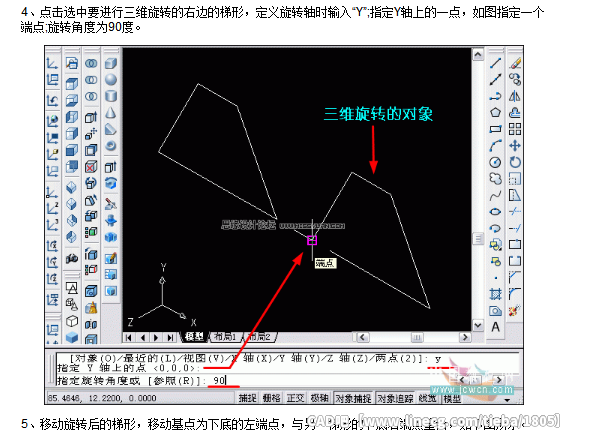Select the solid Torus tool
Image resolution: width=594 pixels, height=440 pixels.
point(111,146)
